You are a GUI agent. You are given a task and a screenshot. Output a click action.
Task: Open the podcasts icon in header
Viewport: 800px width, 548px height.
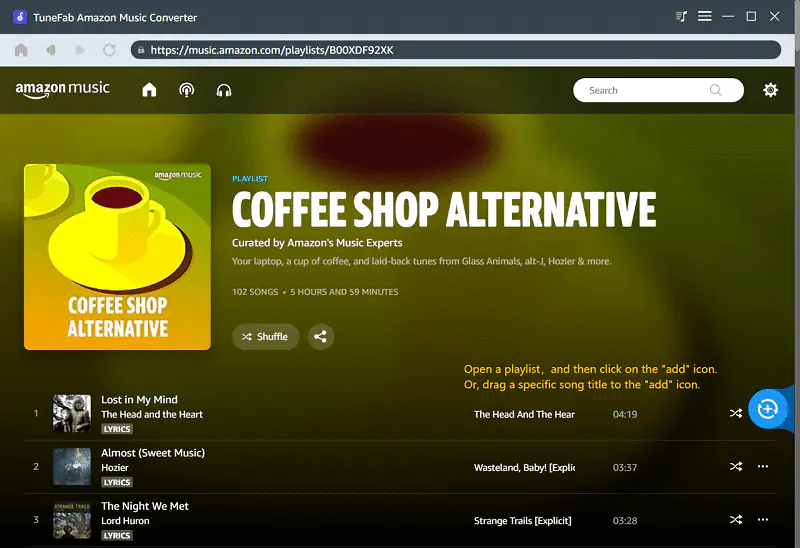[187, 90]
